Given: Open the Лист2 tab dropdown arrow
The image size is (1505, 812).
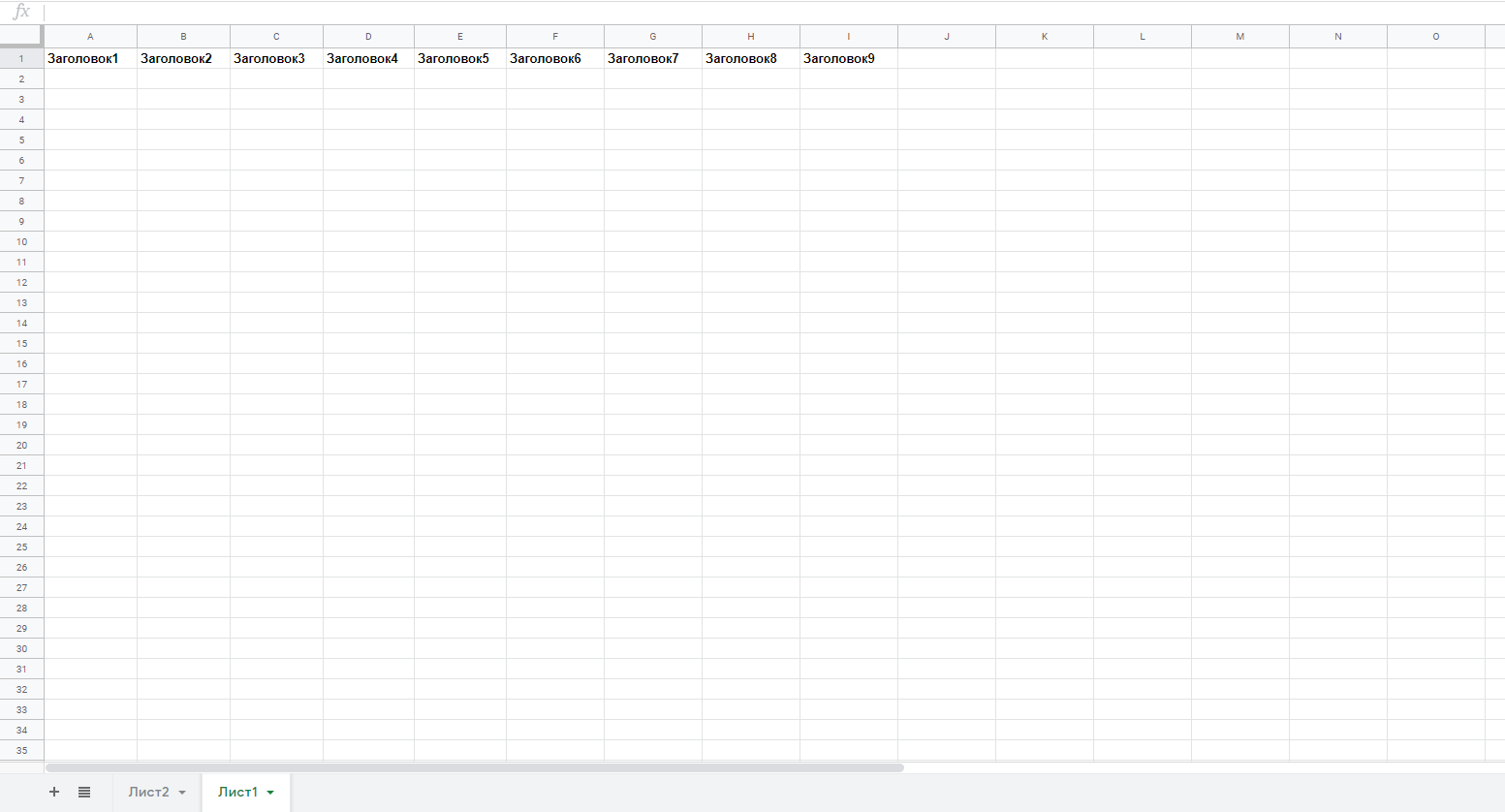Looking at the screenshot, I should point(182,793).
